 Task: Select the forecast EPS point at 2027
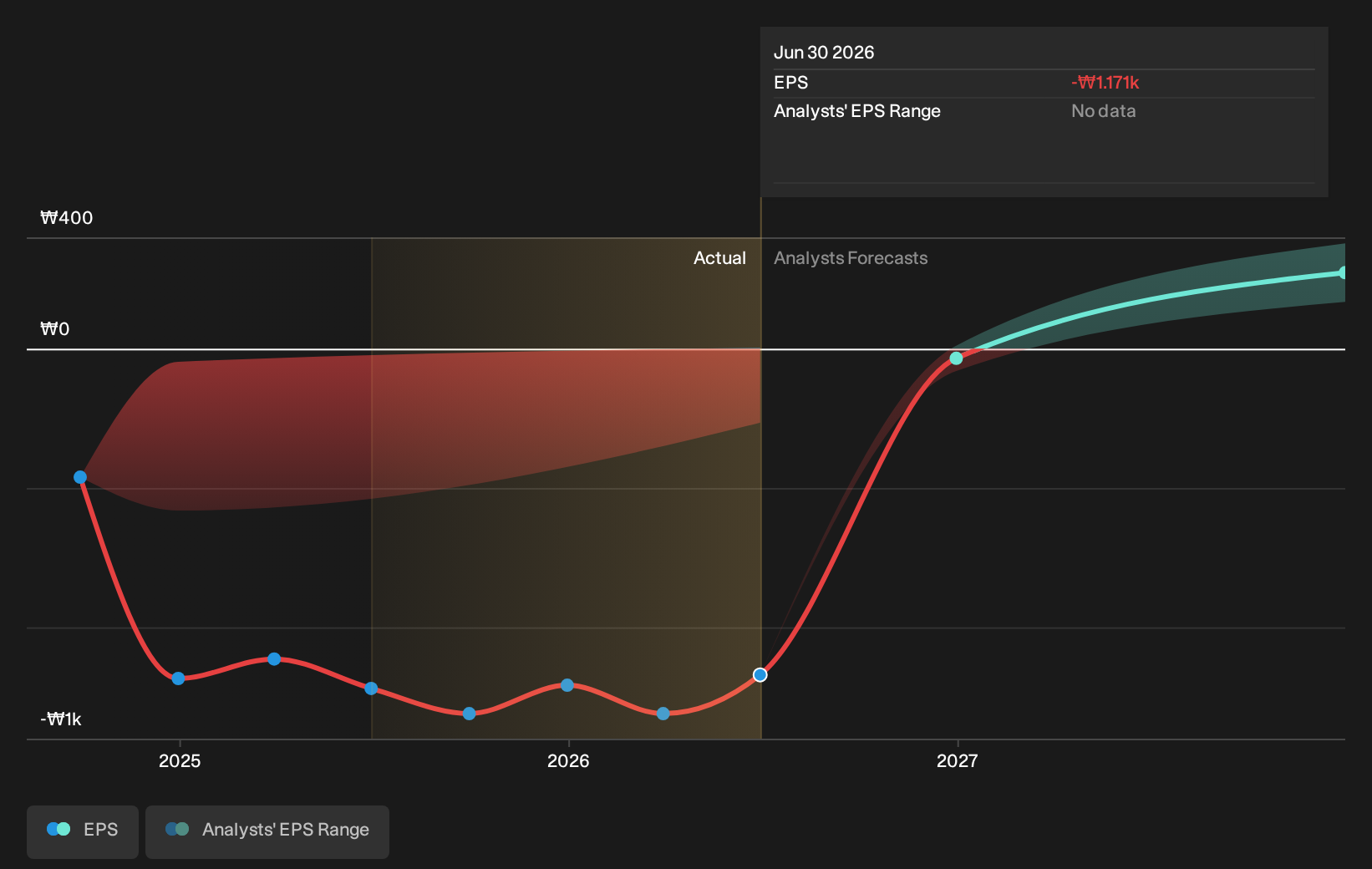pyautogui.click(x=956, y=358)
